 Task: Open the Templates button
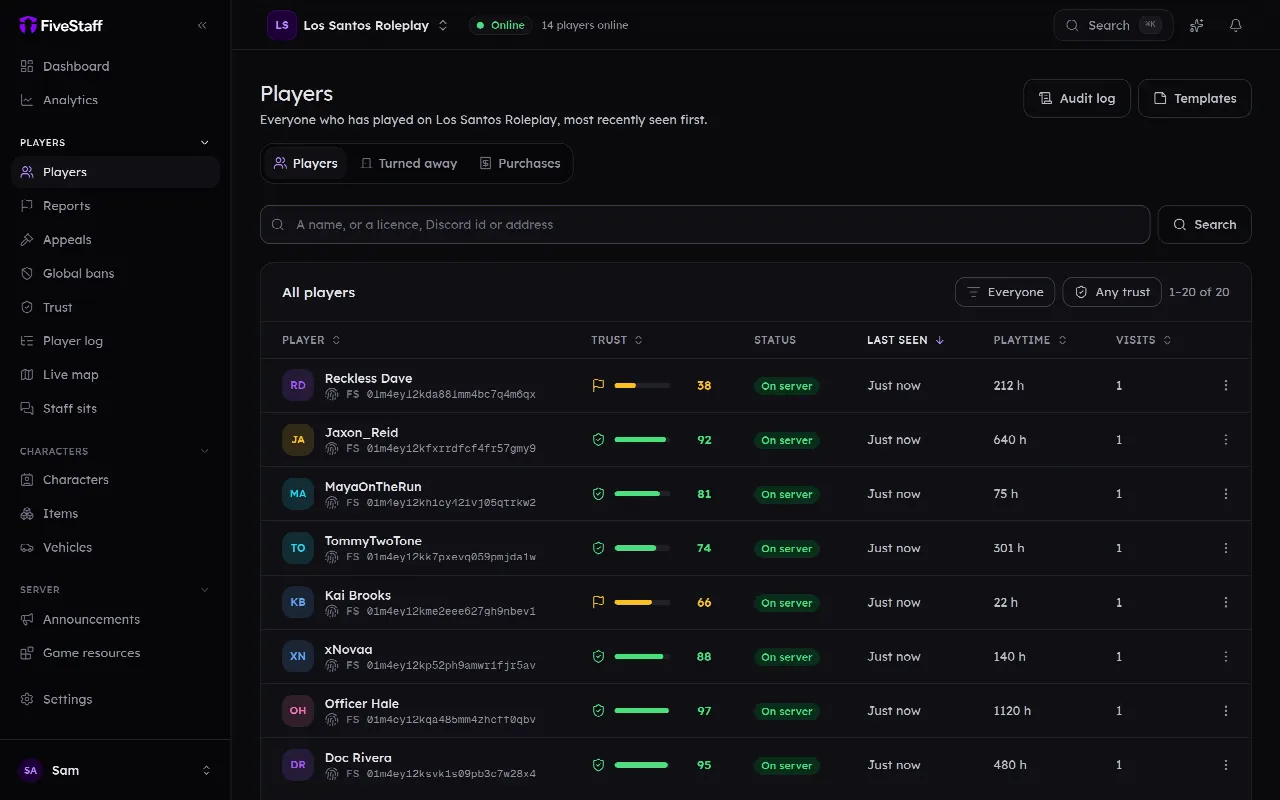[1195, 98]
